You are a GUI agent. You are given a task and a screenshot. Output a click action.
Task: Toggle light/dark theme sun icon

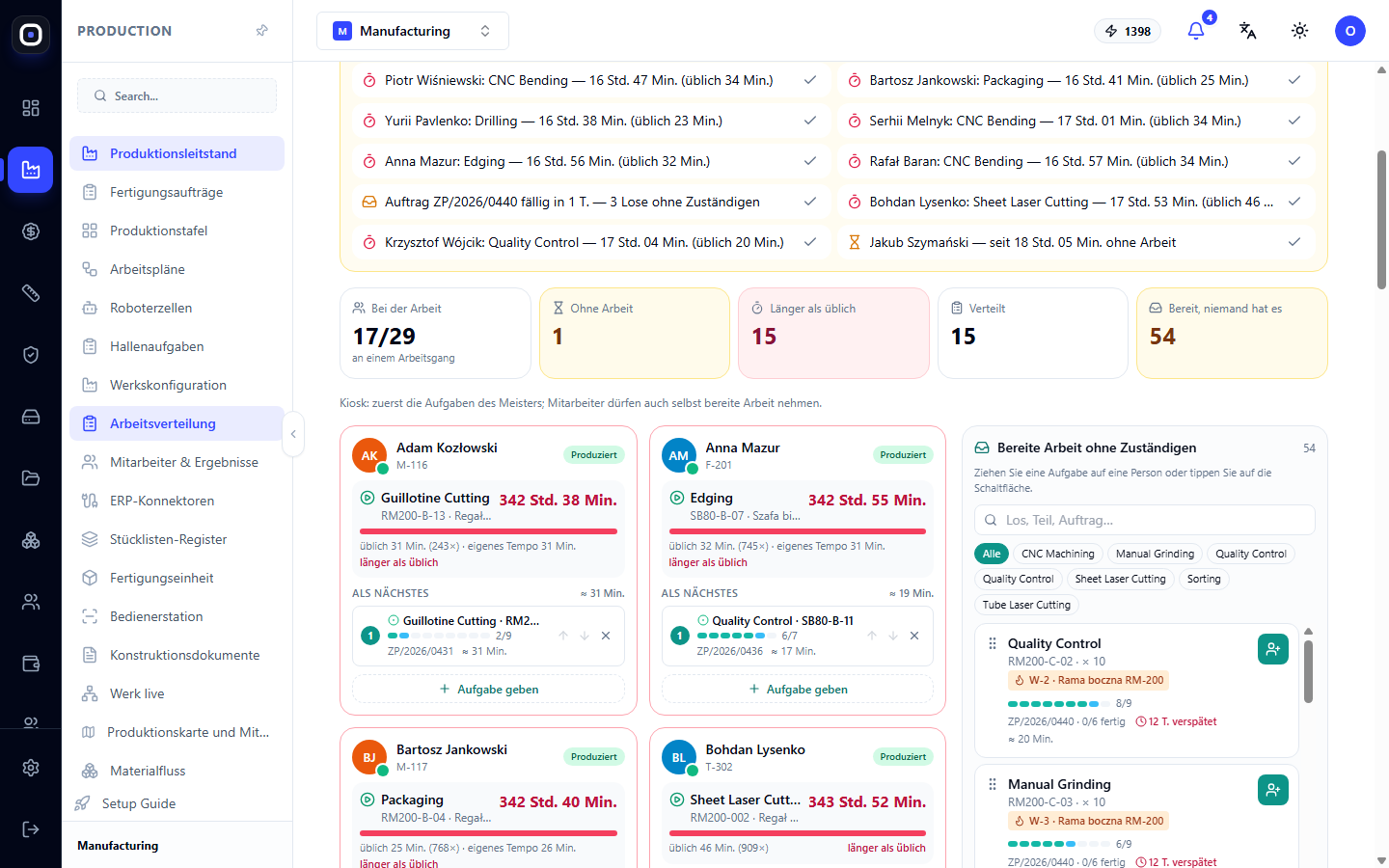[1299, 31]
